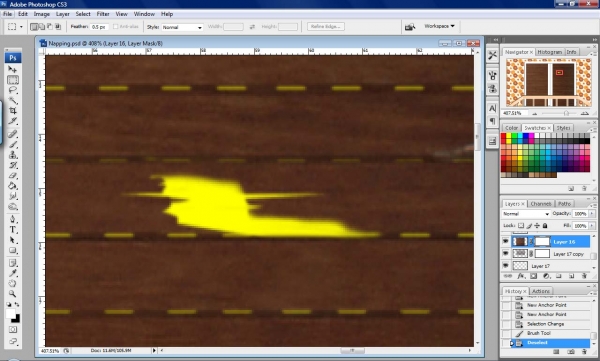Viewport: 600px width, 361px height.
Task: Enable the Anti-alias checkbox
Action: [116, 27]
